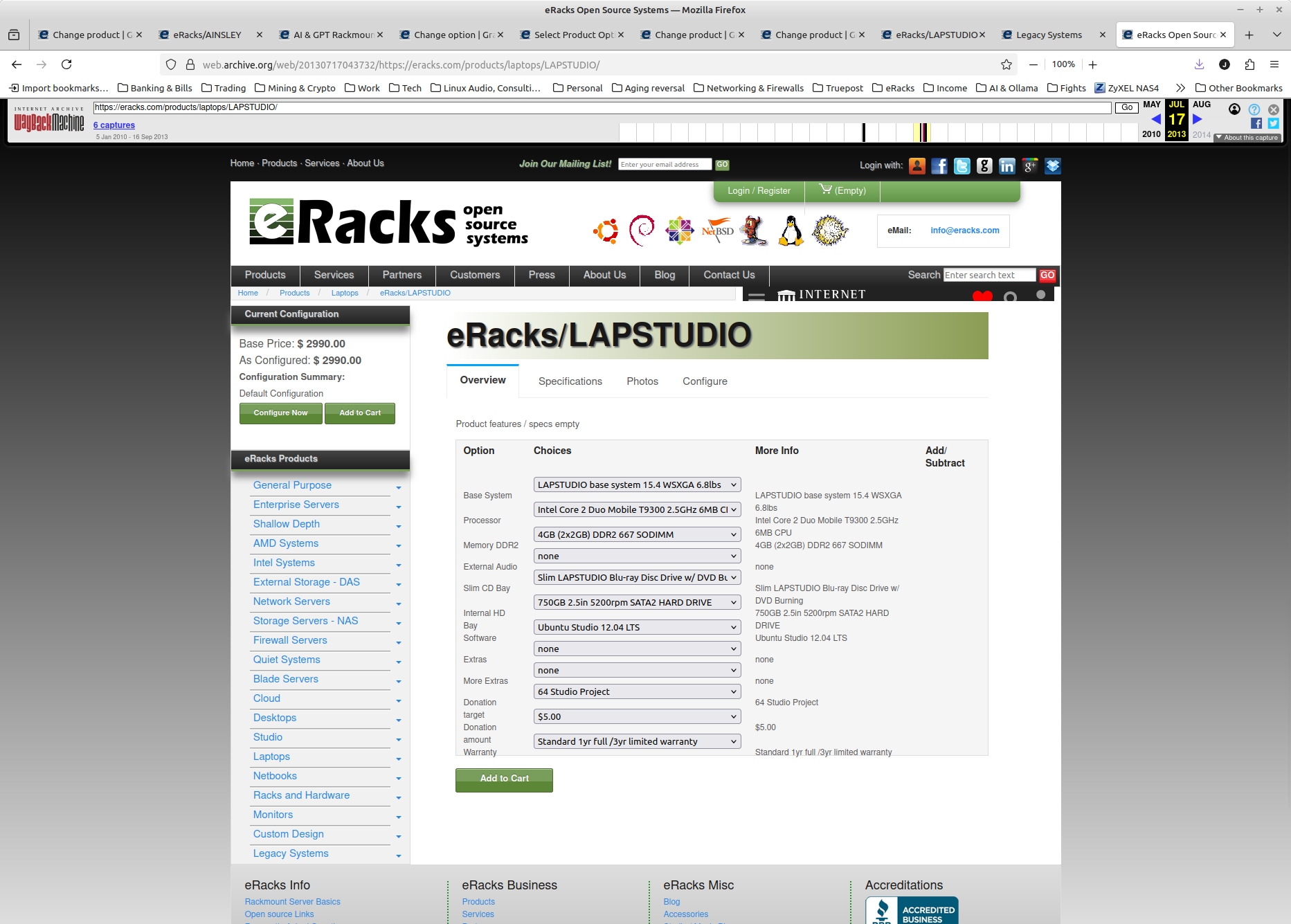The height and width of the screenshot is (924, 1291).
Task: Click the Configure Now button
Action: (280, 413)
